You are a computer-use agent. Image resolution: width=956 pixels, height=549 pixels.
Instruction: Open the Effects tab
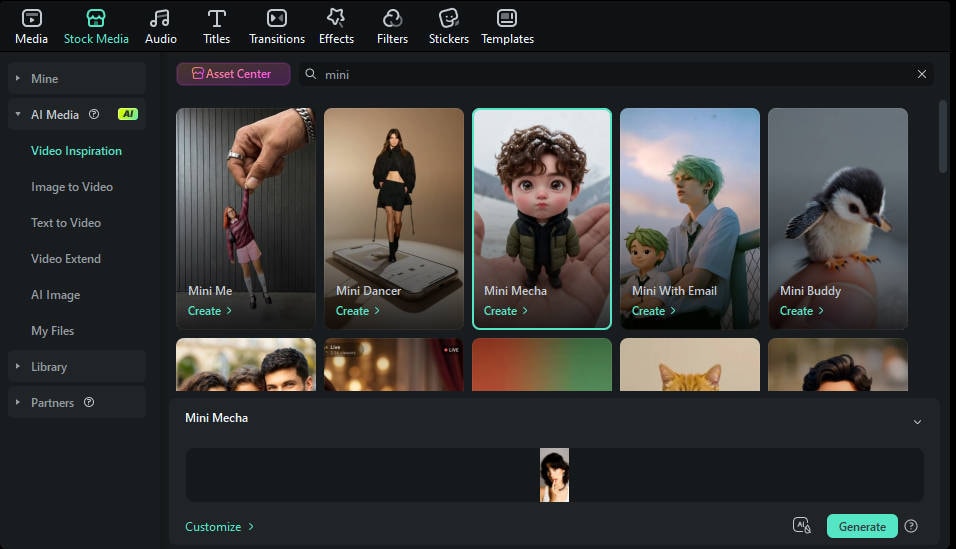click(336, 27)
